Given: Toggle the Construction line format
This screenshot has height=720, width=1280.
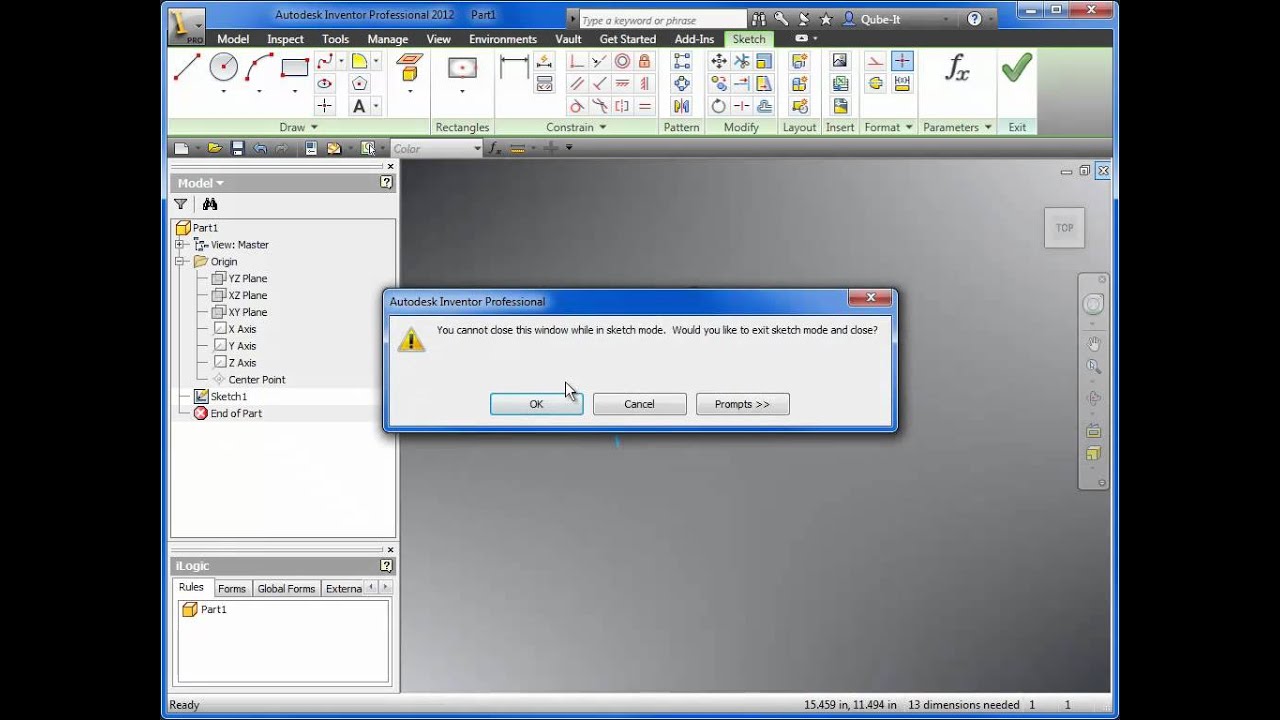Looking at the screenshot, I should pyautogui.click(x=875, y=62).
